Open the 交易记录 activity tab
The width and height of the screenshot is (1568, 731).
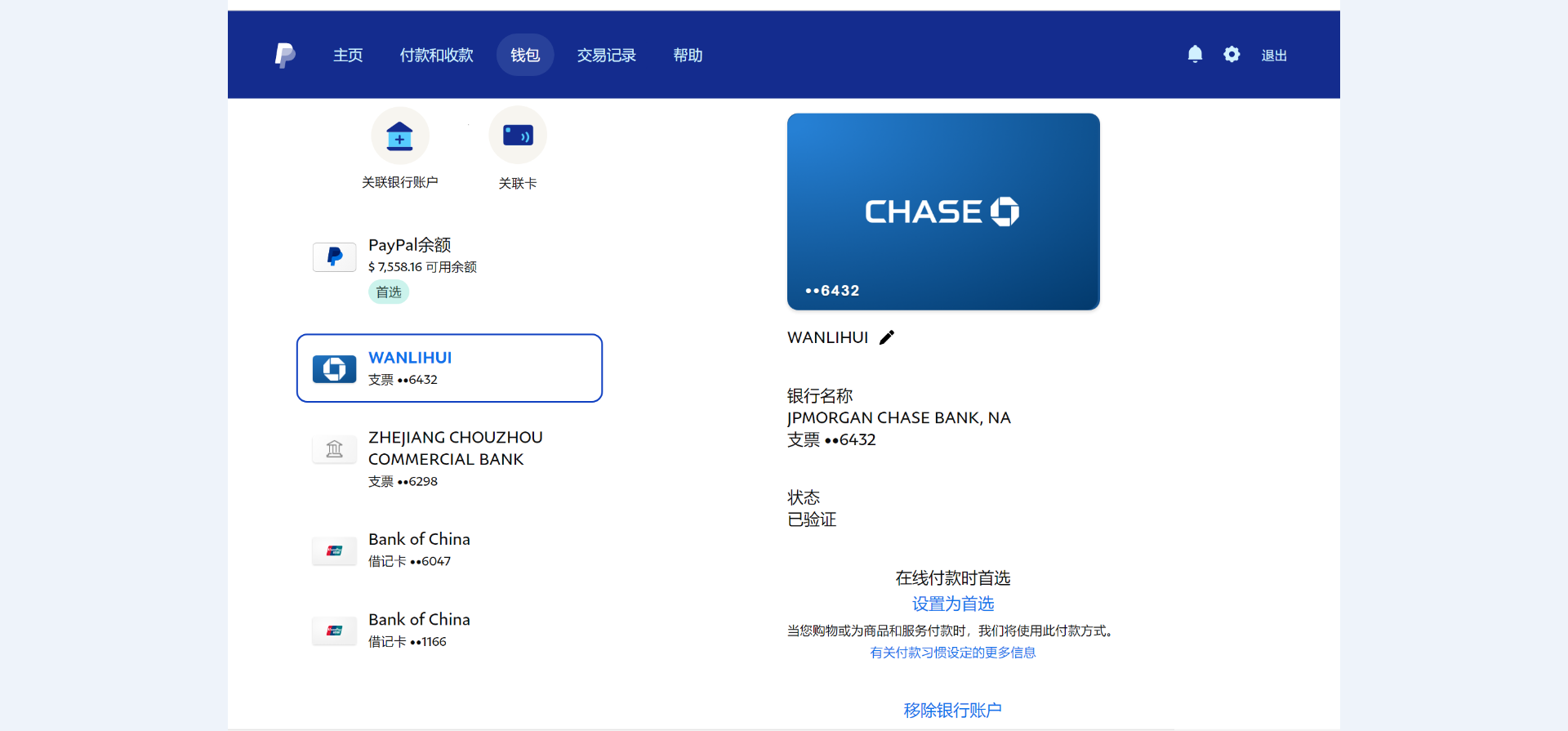click(x=607, y=56)
